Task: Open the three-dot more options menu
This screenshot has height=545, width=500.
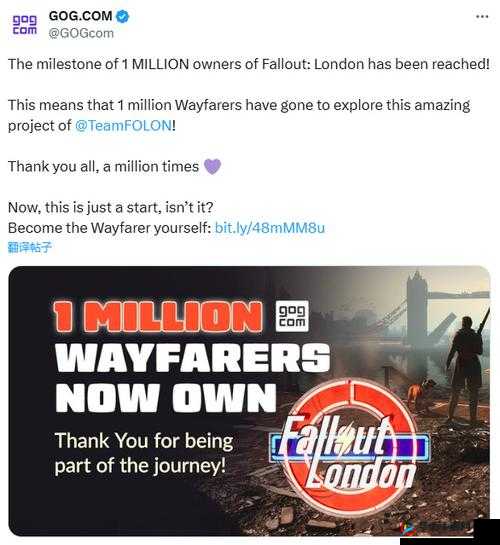Action: point(482,16)
